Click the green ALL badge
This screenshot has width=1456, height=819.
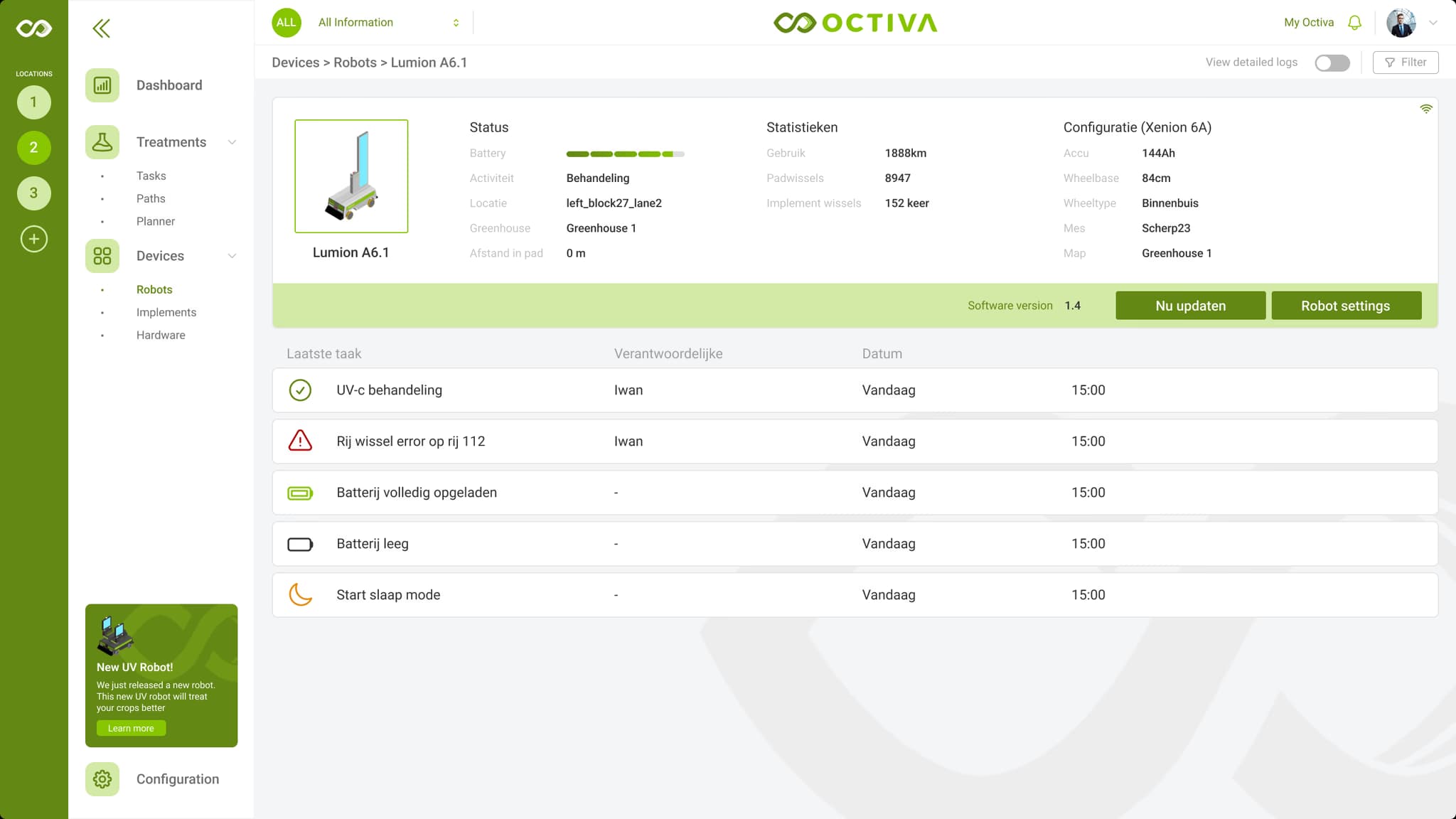(287, 23)
